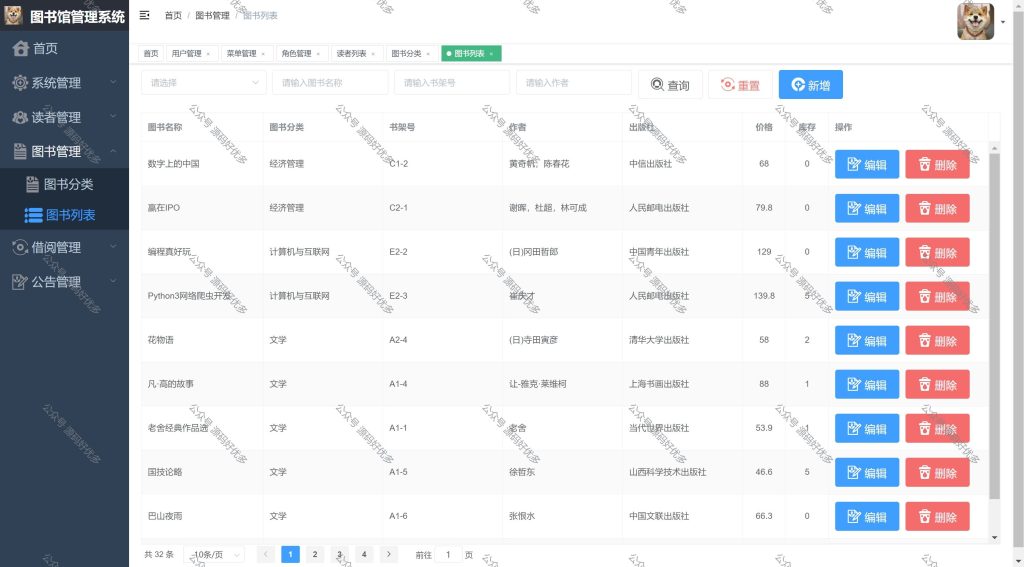Collapse 图书管理 sidebar menu
The width and height of the screenshot is (1024, 567).
(x=64, y=152)
